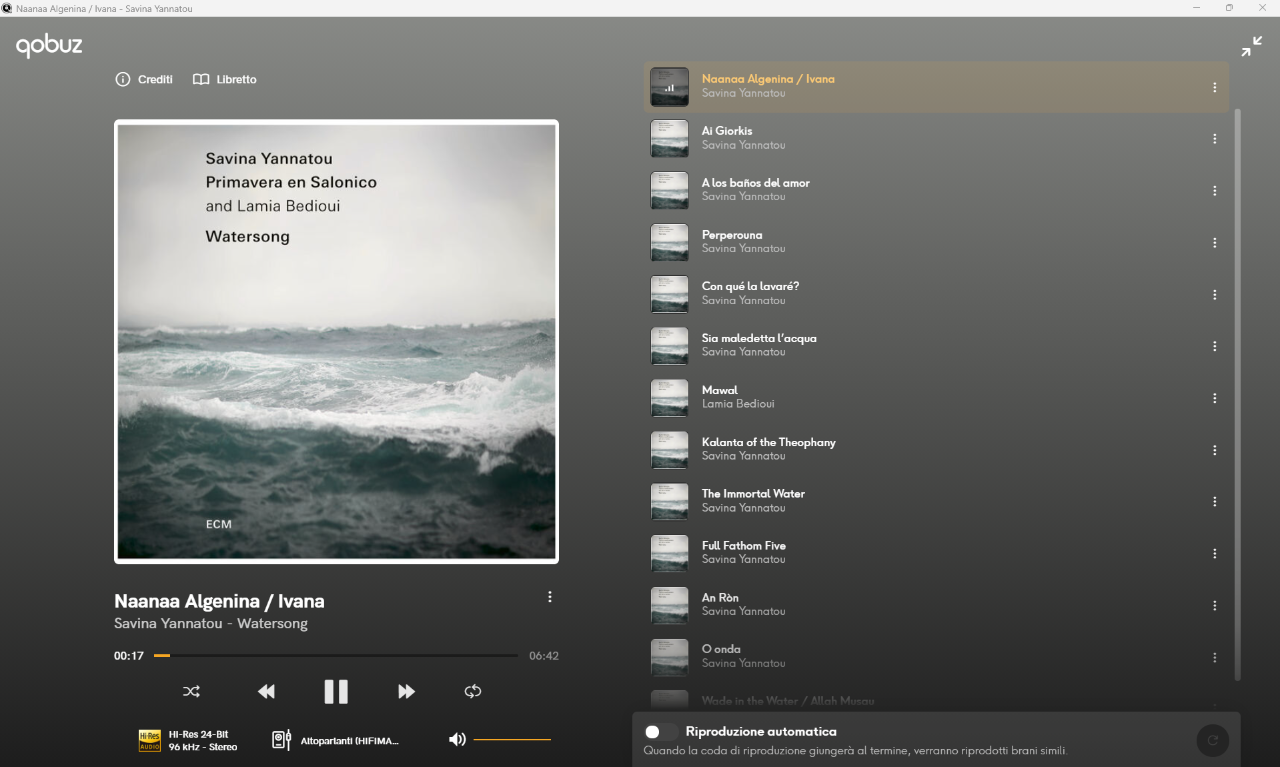Click the Perperouna cover thumbnail
The height and width of the screenshot is (767, 1280).
pos(670,243)
